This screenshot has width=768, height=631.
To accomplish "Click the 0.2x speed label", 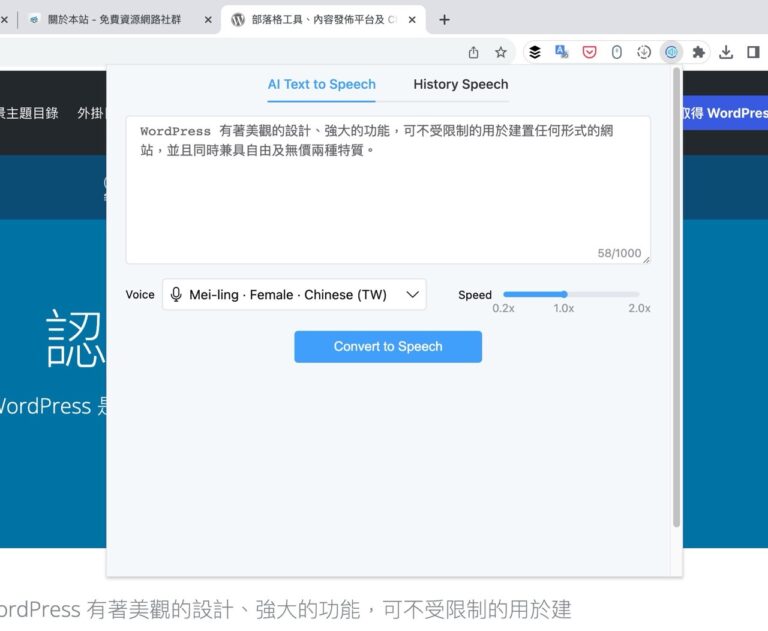I will click(503, 308).
